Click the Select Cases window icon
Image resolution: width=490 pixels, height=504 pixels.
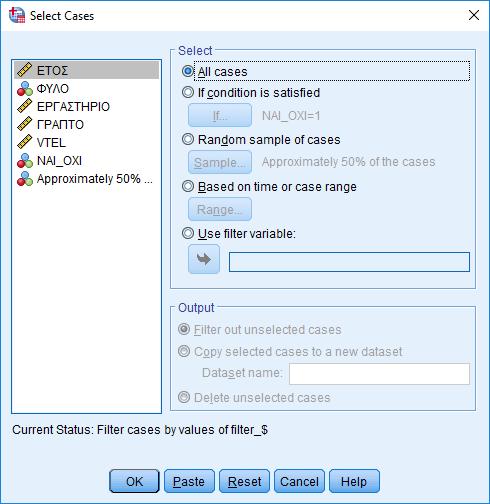point(17,15)
